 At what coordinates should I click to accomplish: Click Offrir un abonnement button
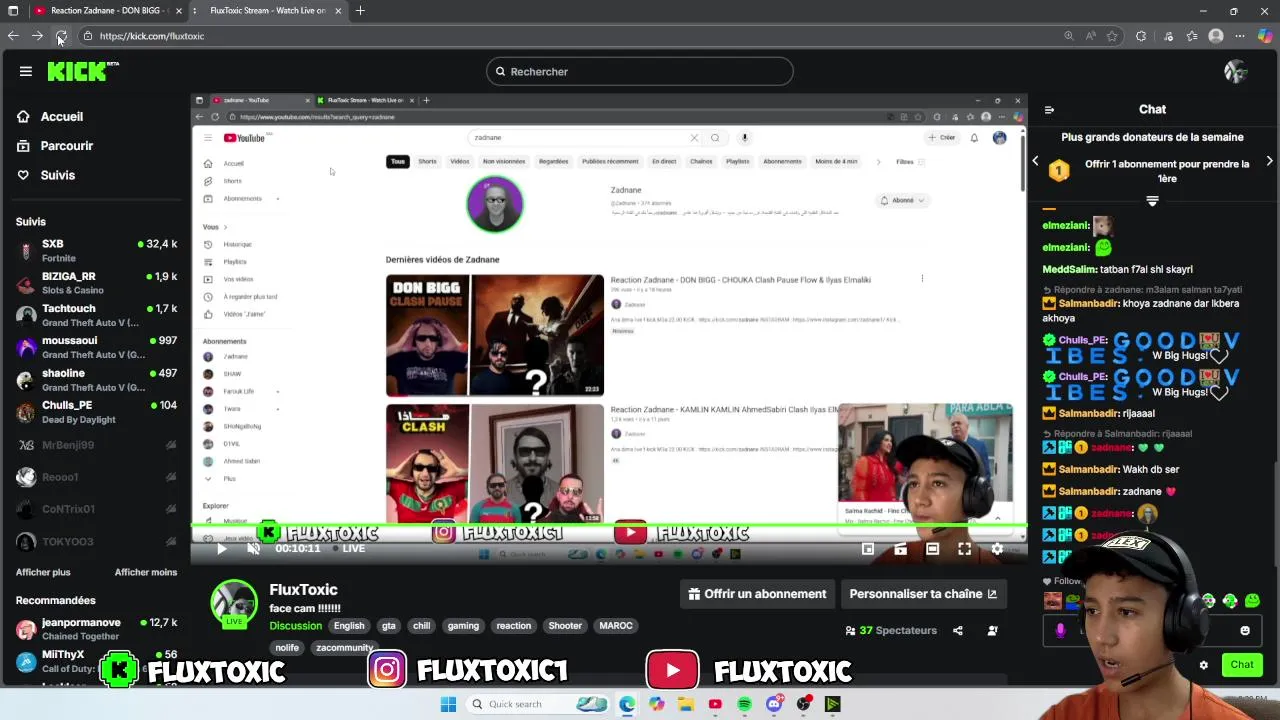pos(757,594)
